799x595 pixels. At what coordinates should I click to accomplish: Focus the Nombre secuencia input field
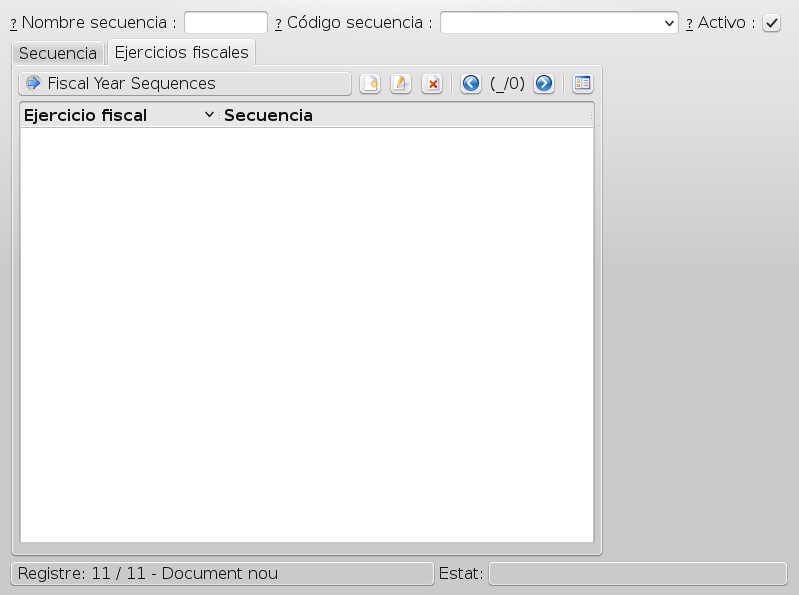point(226,23)
